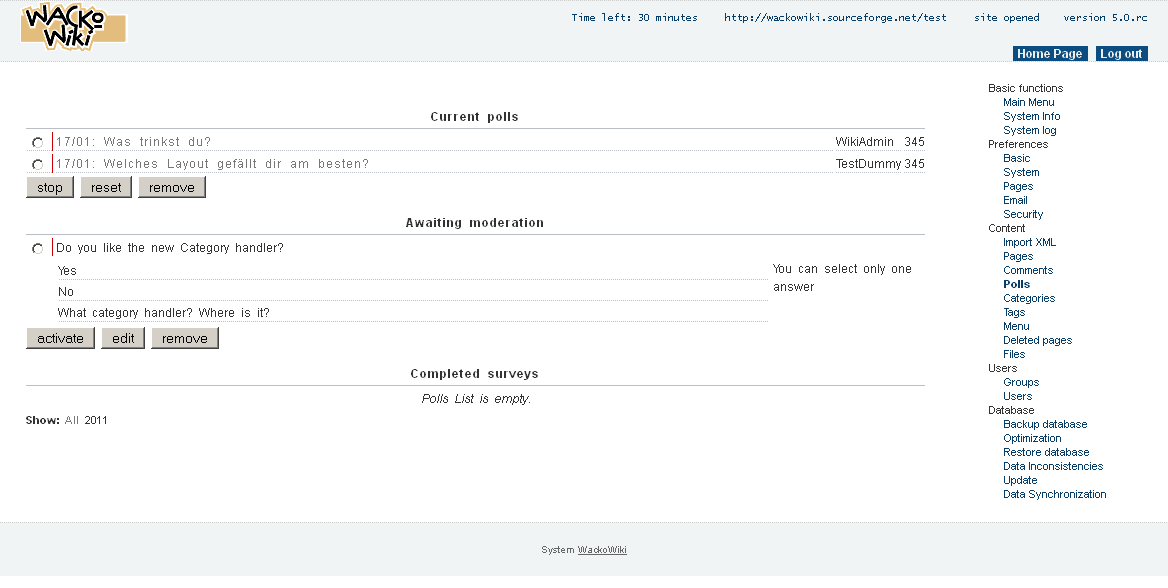Viewport: 1168px width, 588px height.
Task: Click the WackoWiki logo
Action: (x=73, y=27)
